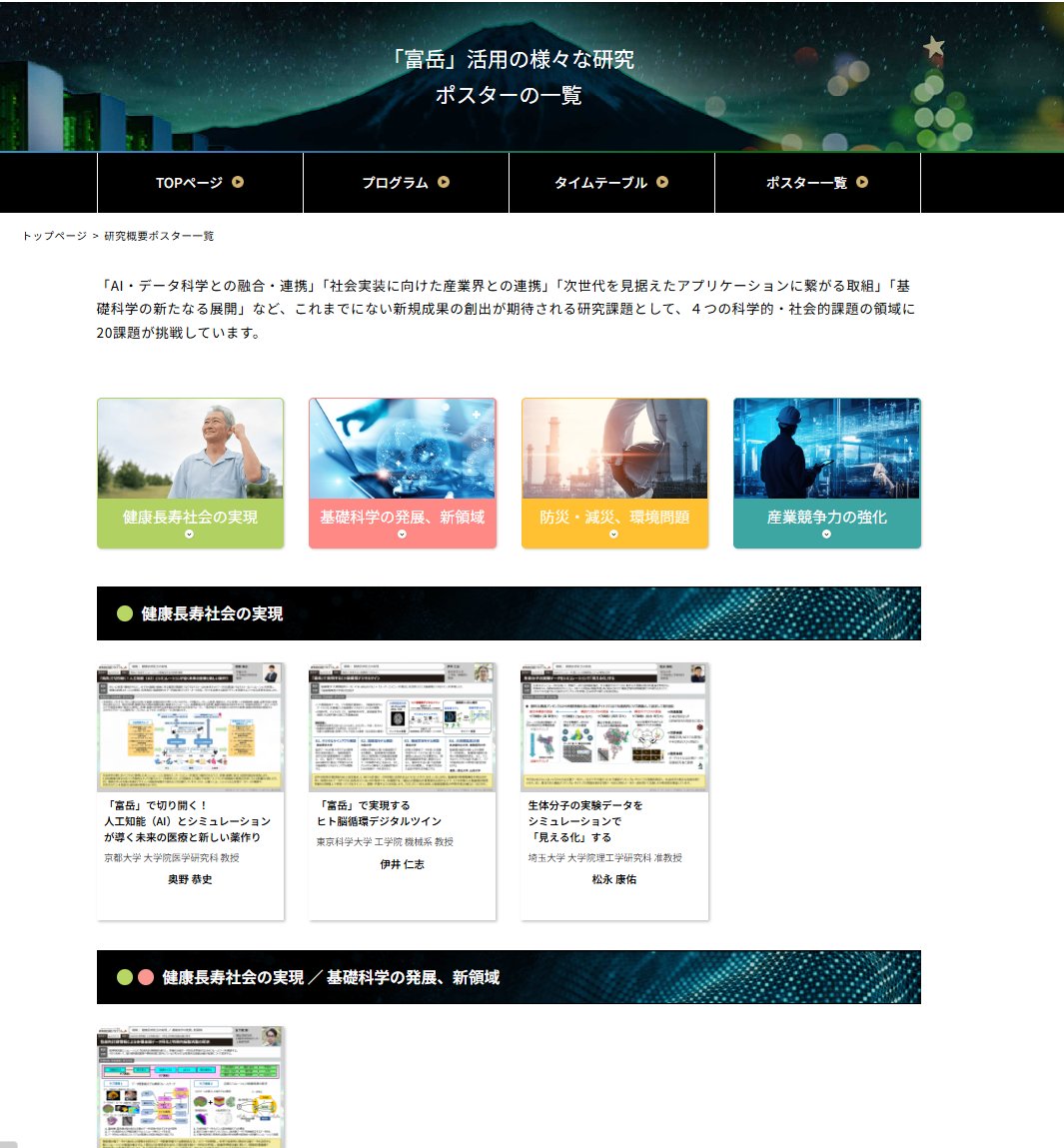
Task: Click author name 松永 康佑
Action: coord(614,879)
